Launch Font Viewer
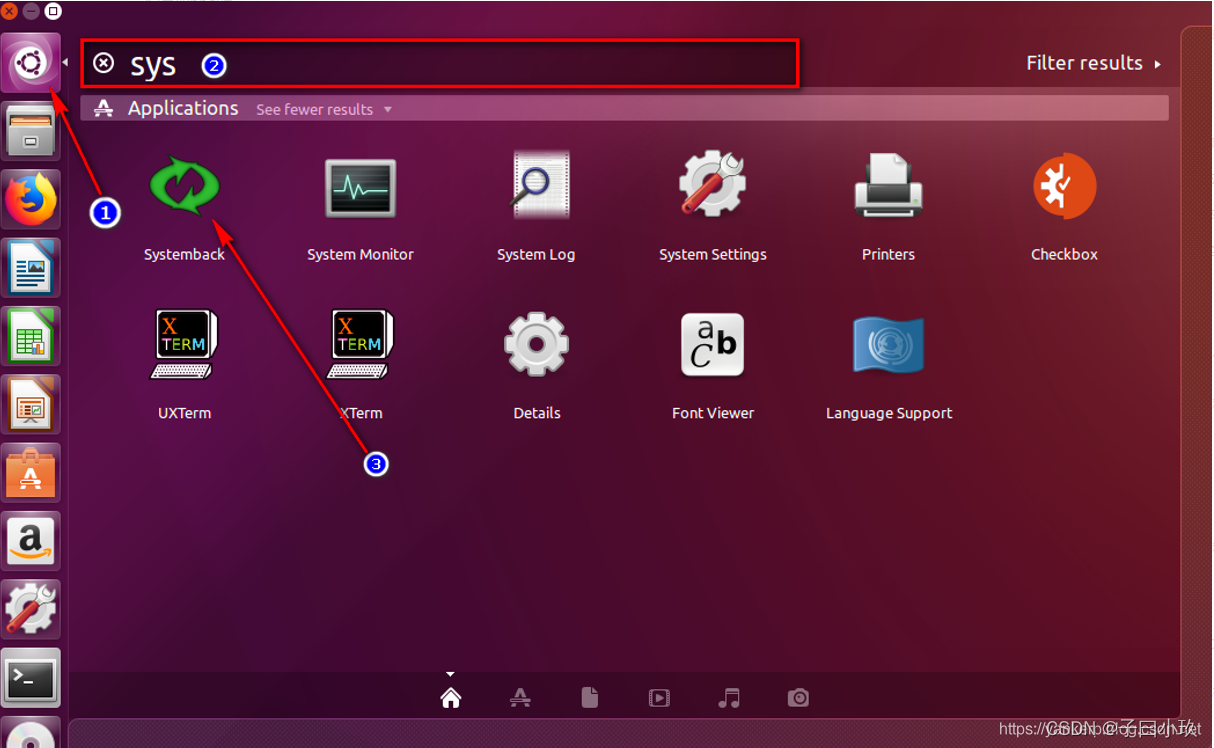This screenshot has width=1214, height=748. pos(712,344)
